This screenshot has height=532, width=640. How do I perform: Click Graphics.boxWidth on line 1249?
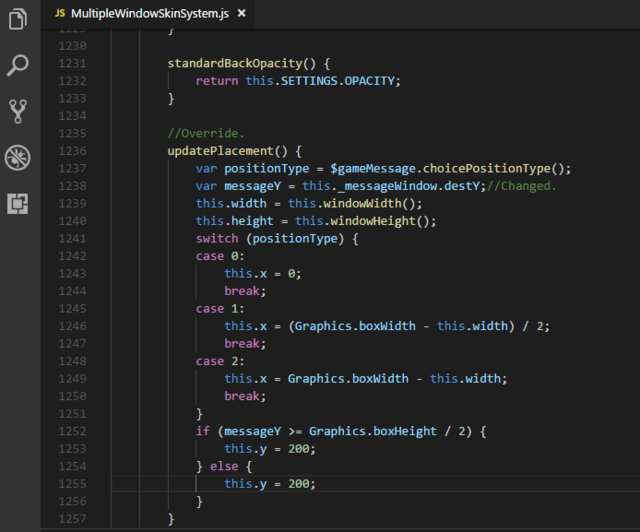click(x=348, y=379)
